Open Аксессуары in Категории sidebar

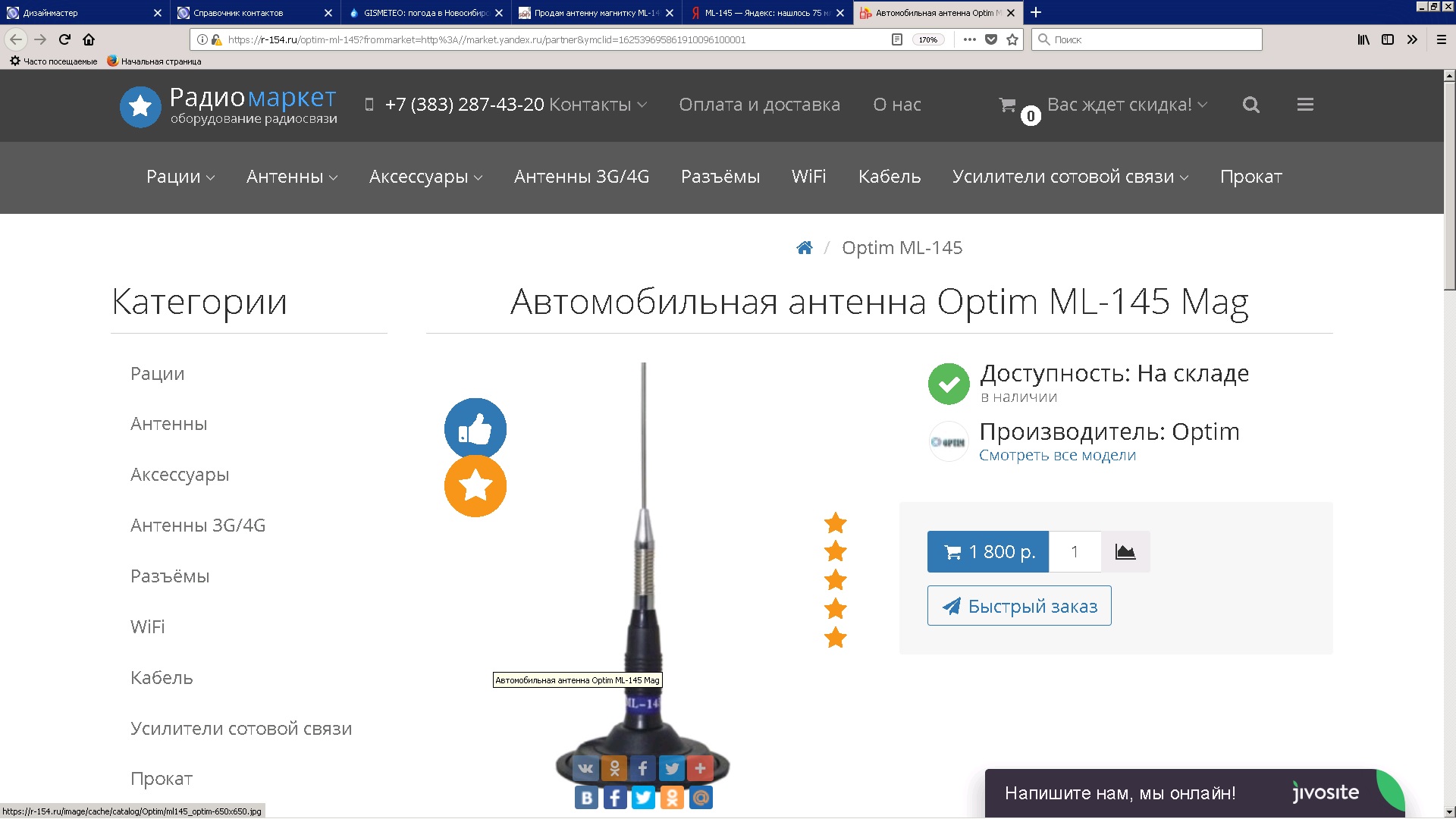pyautogui.click(x=180, y=475)
